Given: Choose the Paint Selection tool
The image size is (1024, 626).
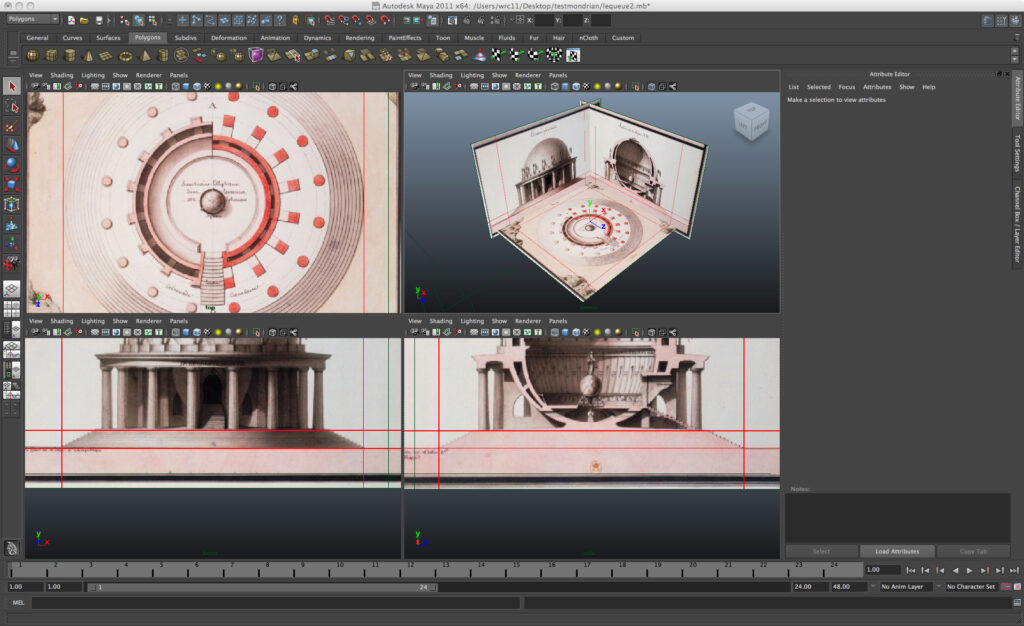Looking at the screenshot, I should 12,127.
